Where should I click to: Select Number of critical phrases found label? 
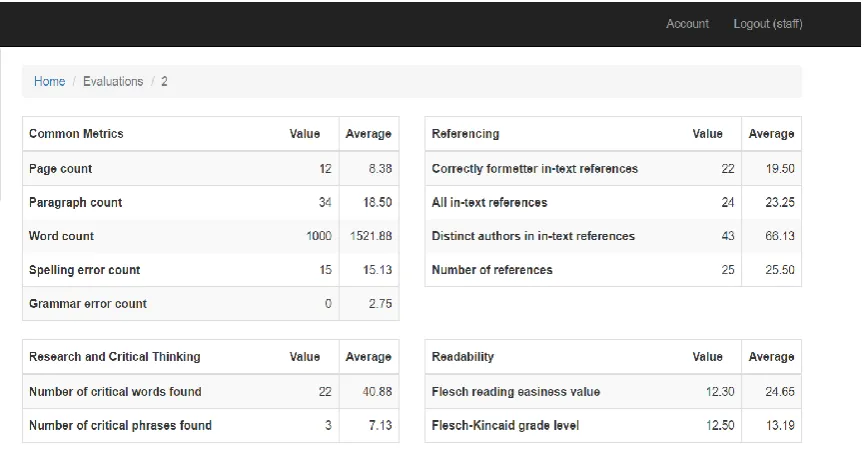tap(120, 425)
